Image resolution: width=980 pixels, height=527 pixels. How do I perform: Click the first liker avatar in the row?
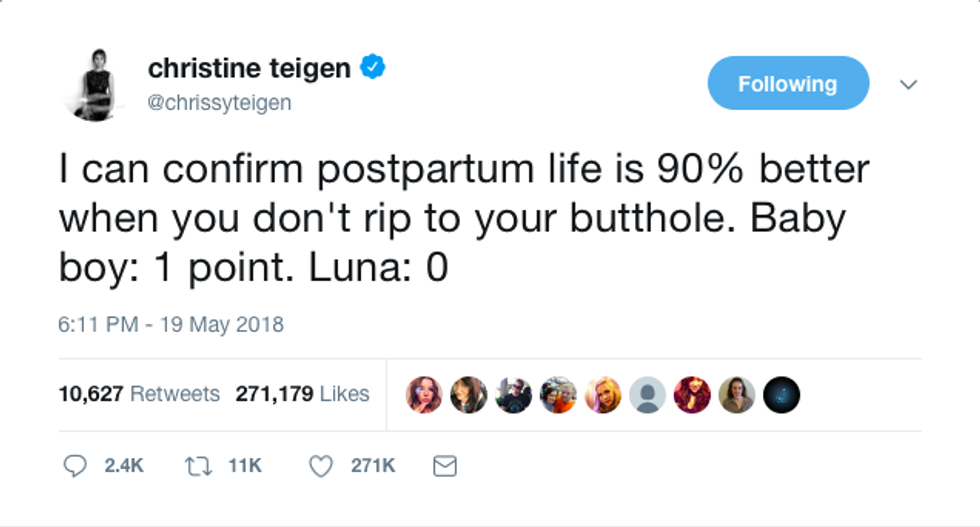pyautogui.click(x=423, y=395)
